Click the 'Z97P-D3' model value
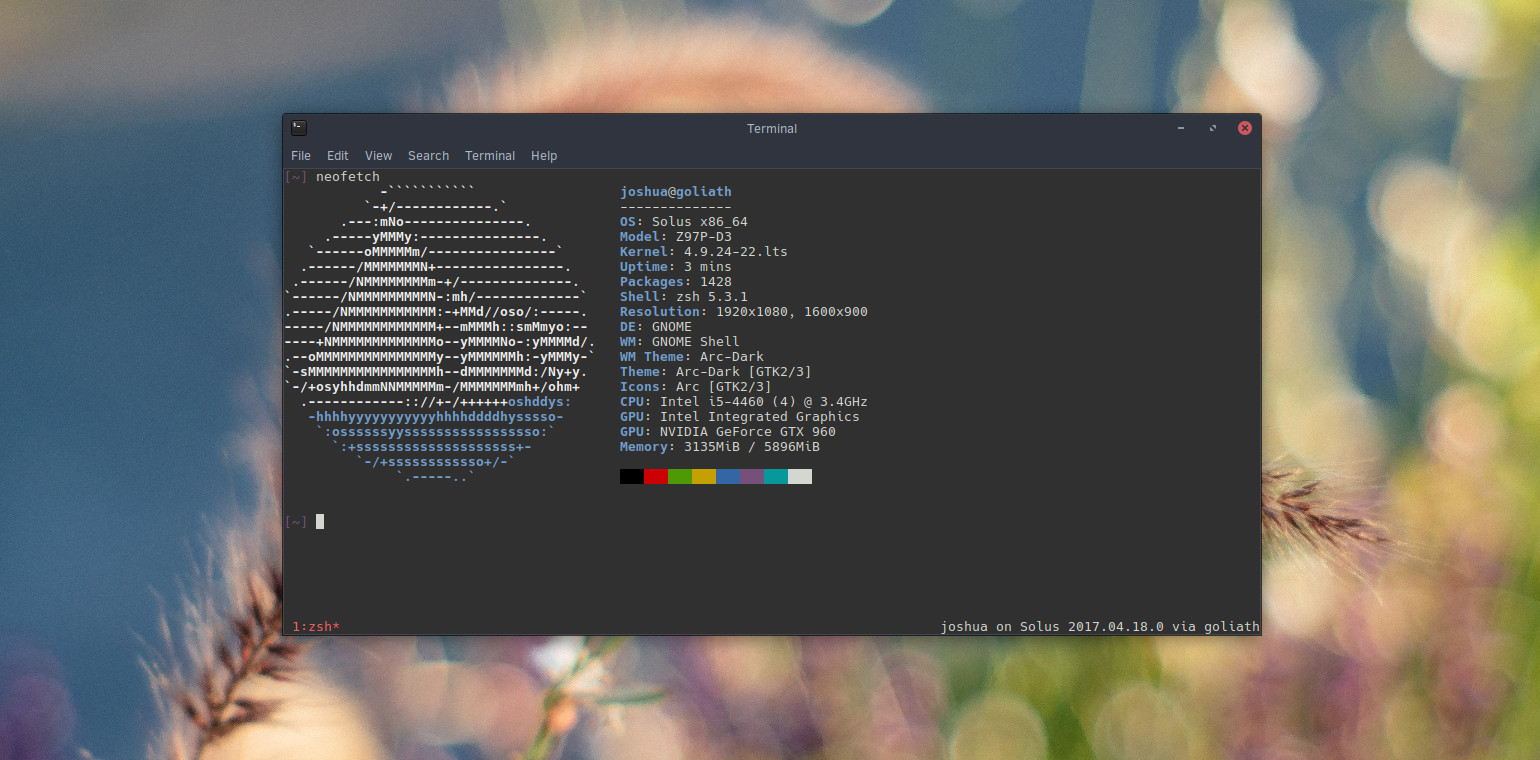 [704, 237]
